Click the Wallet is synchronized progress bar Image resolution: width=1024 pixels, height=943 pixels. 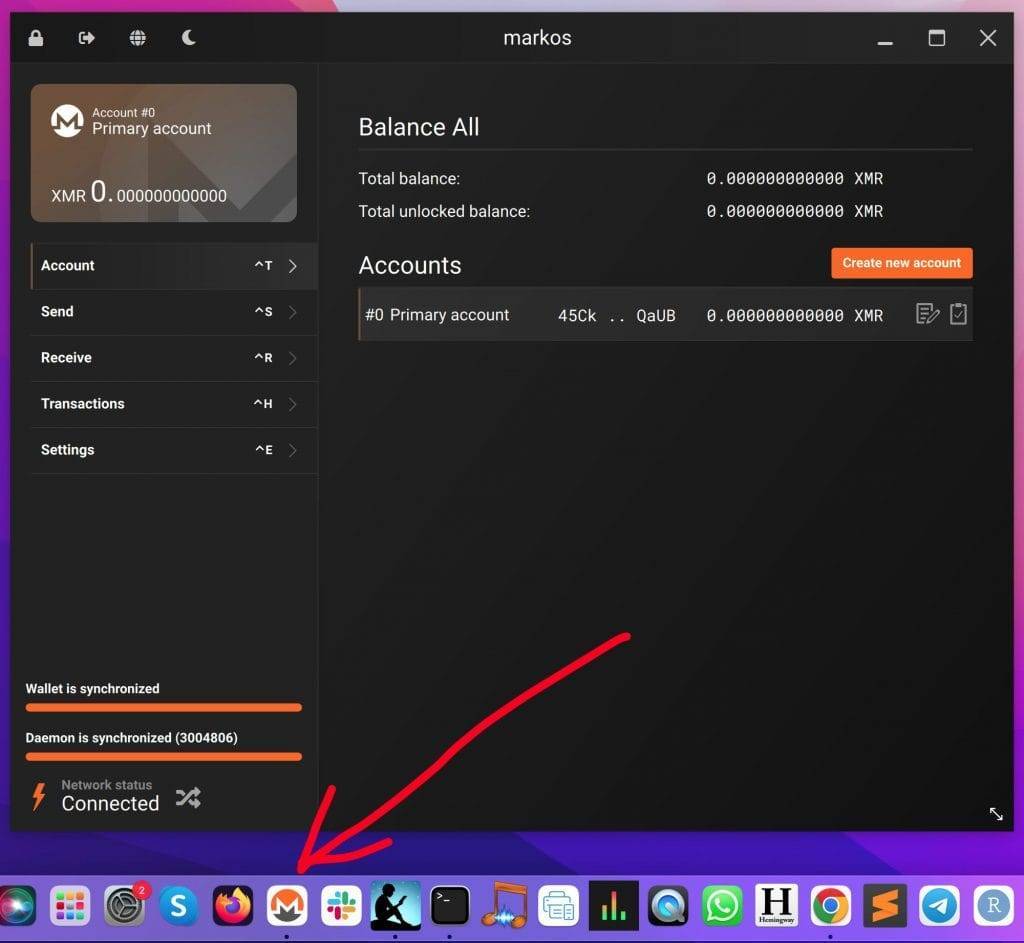coord(164,707)
